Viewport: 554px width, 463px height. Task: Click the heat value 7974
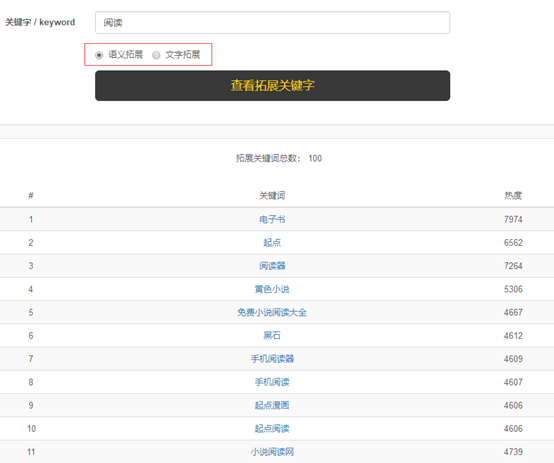(513, 219)
